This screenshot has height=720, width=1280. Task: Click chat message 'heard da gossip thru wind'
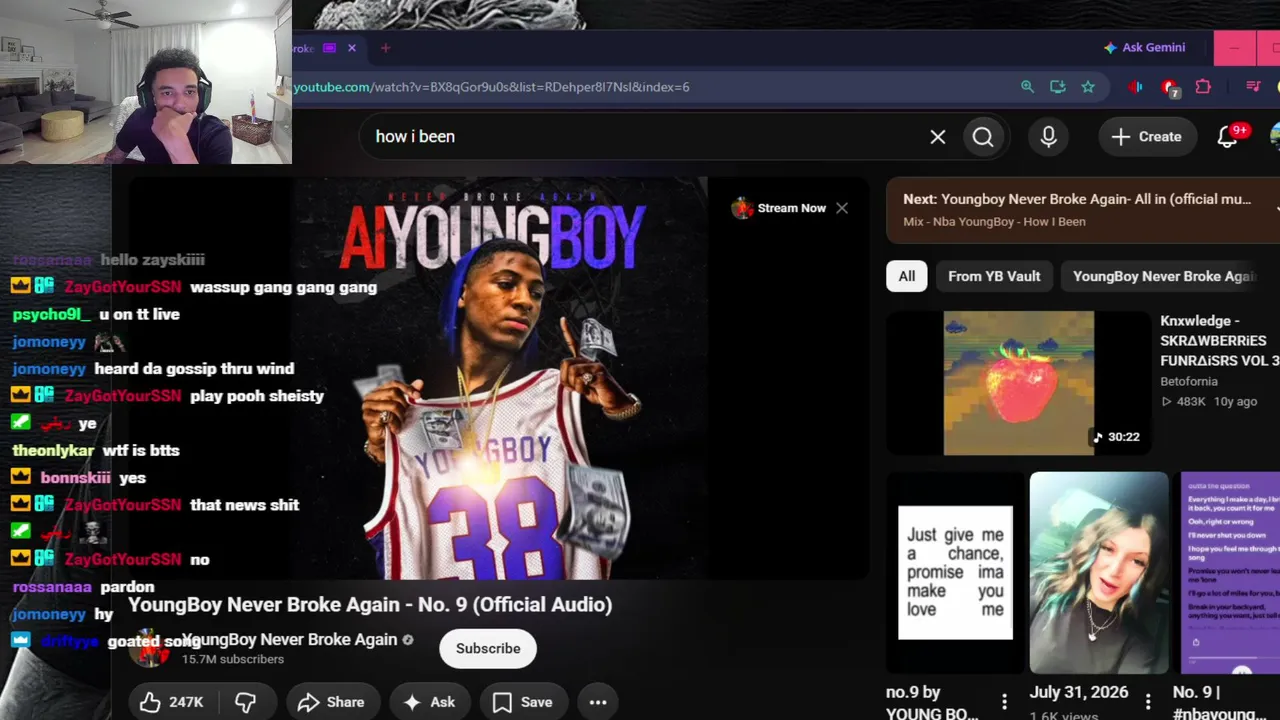click(194, 369)
